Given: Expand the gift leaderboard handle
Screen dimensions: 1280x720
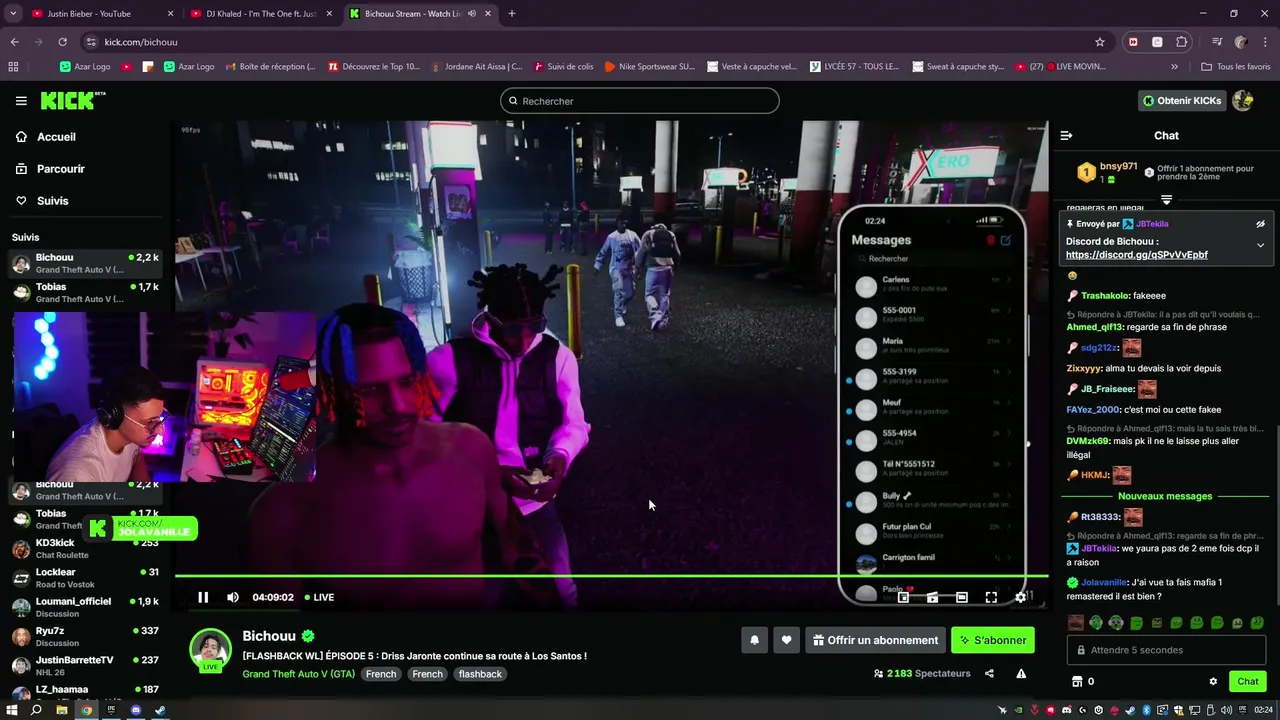Looking at the screenshot, I should pos(1166,200).
